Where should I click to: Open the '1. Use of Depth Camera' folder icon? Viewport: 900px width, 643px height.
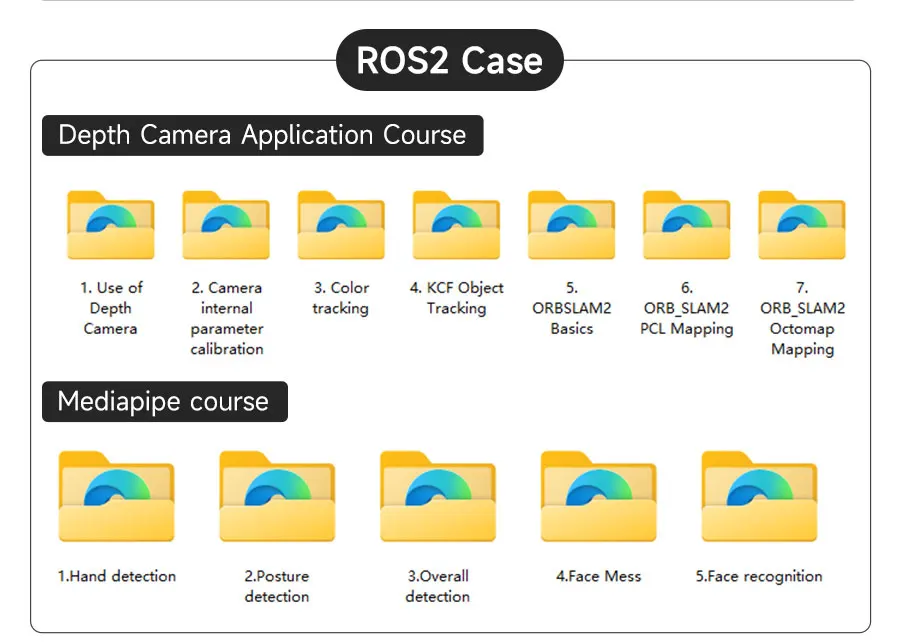(111, 225)
